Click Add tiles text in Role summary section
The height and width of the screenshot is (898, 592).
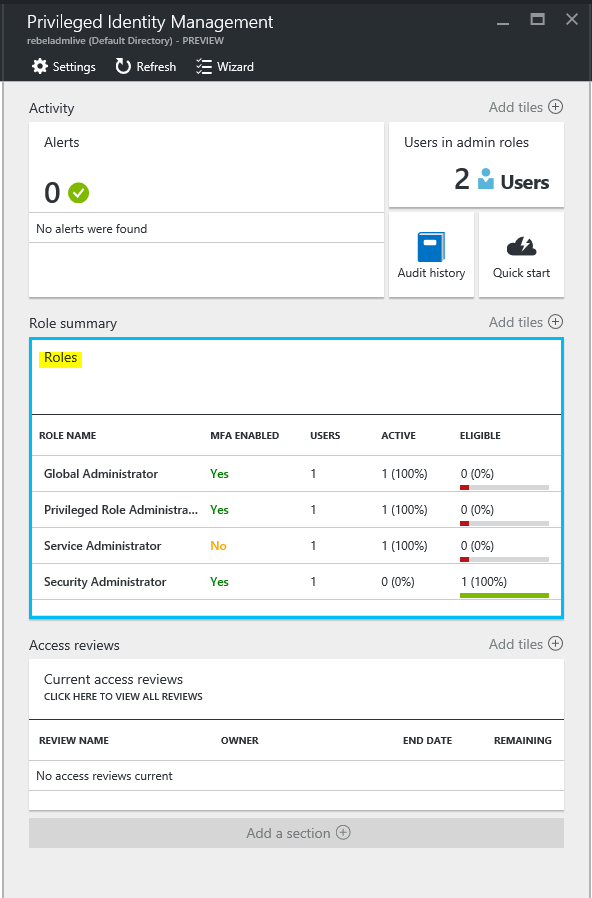coord(515,322)
